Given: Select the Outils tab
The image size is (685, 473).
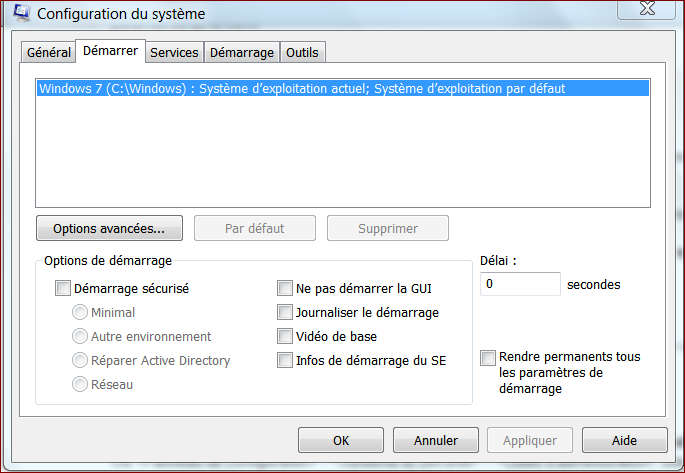Looking at the screenshot, I should coord(303,52).
